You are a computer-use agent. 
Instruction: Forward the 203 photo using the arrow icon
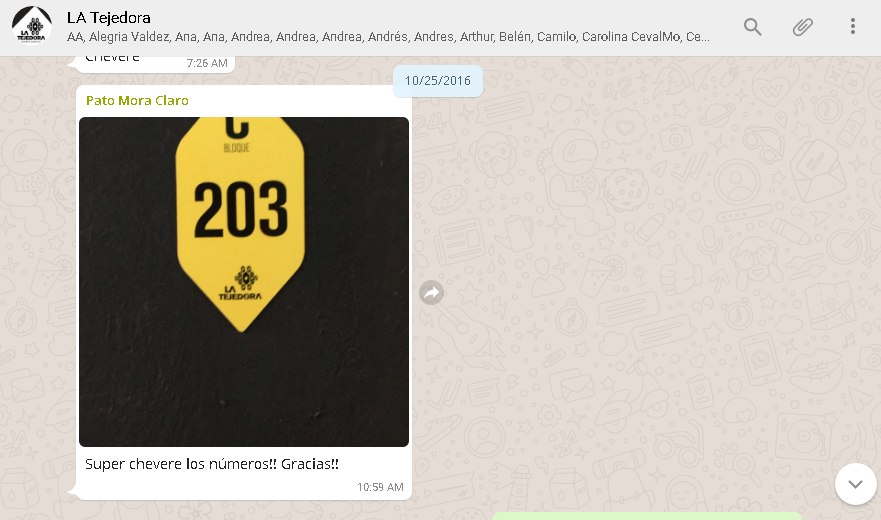[432, 293]
